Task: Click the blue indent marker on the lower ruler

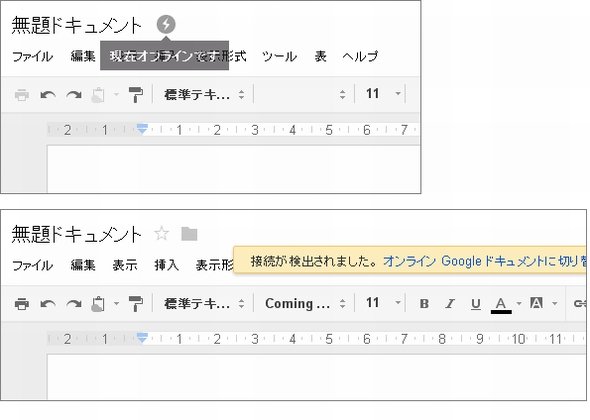Action: click(x=142, y=338)
